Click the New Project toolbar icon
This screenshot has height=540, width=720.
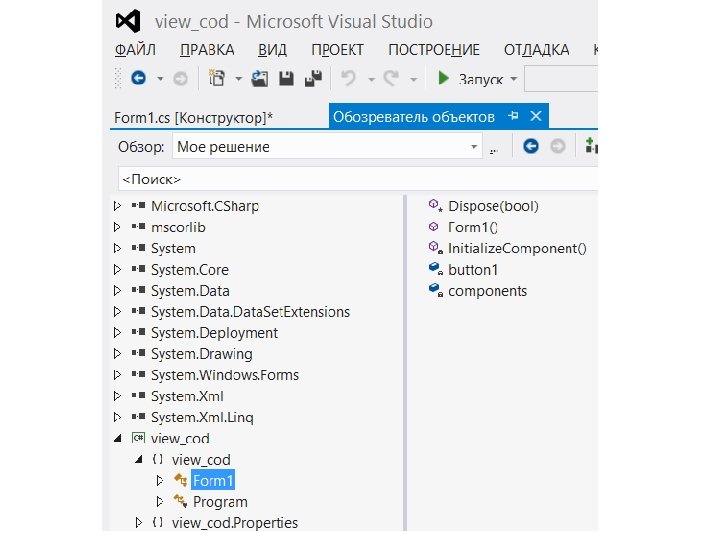coord(217,78)
